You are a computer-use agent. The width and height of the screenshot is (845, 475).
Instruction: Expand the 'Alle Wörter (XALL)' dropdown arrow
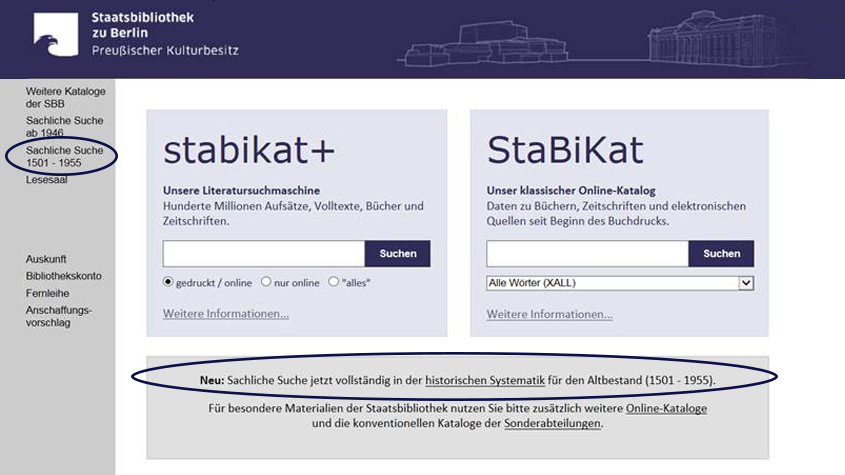click(746, 283)
